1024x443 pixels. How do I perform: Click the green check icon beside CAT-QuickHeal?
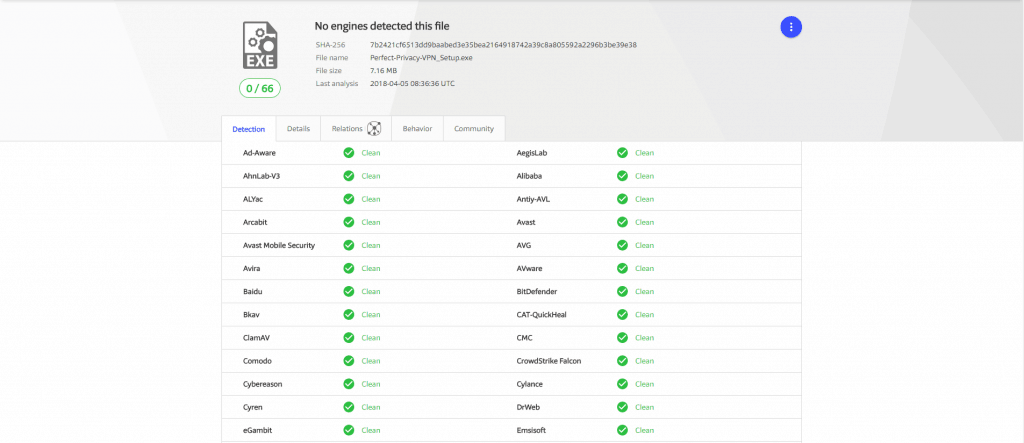(622, 314)
